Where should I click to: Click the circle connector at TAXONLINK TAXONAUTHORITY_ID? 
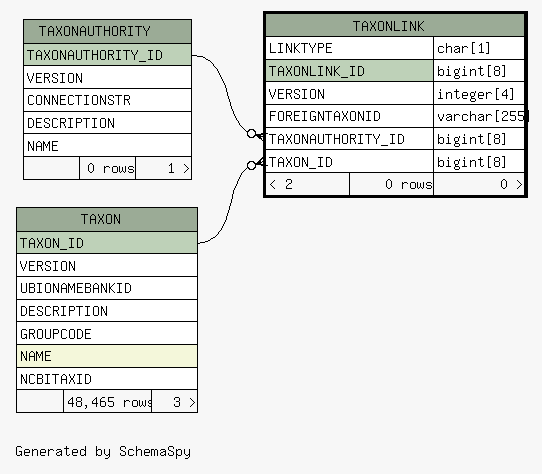(x=252, y=133)
